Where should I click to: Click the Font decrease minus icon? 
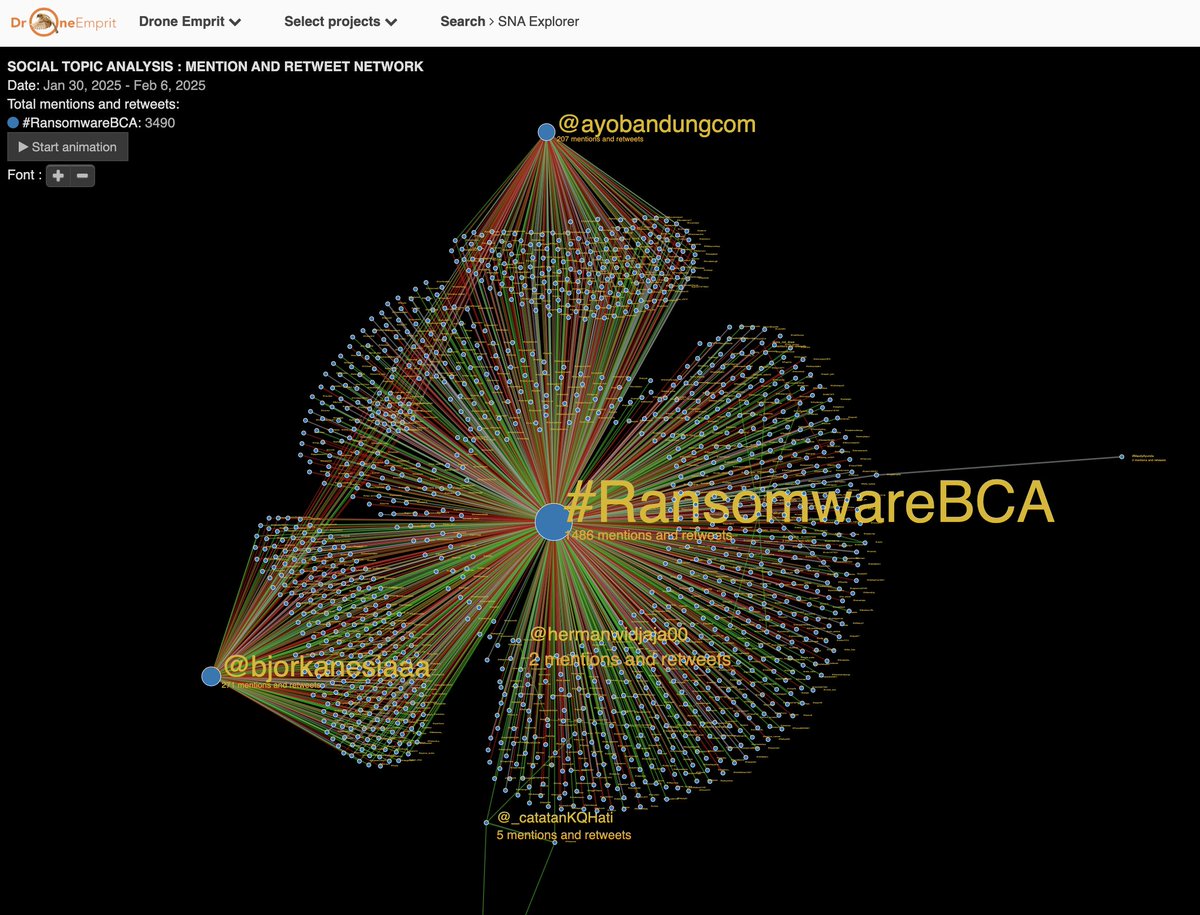click(79, 175)
